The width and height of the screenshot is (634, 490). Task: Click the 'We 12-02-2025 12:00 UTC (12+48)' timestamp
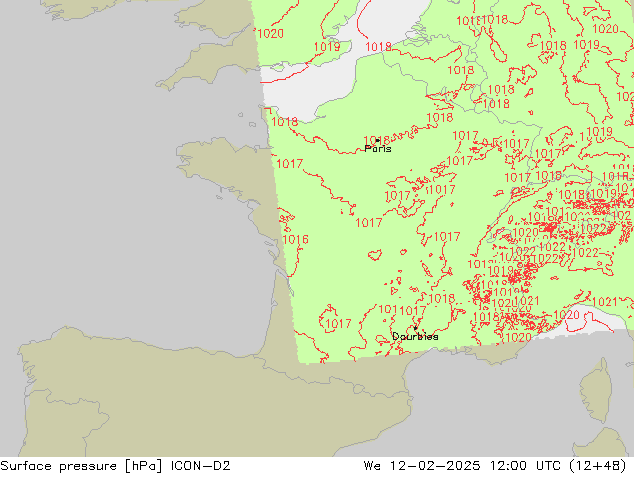[495, 466]
